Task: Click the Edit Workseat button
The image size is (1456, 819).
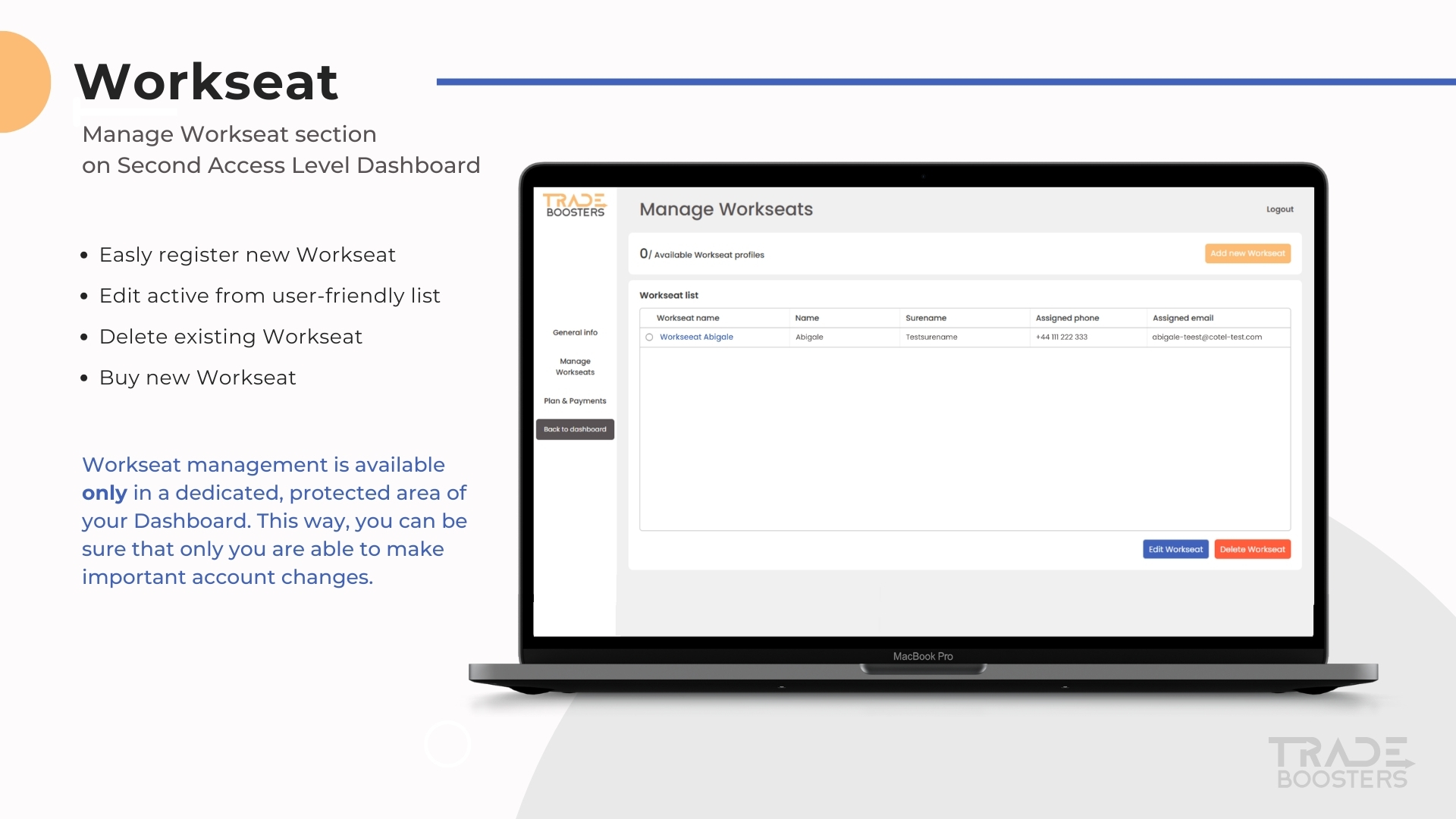Action: tap(1175, 549)
